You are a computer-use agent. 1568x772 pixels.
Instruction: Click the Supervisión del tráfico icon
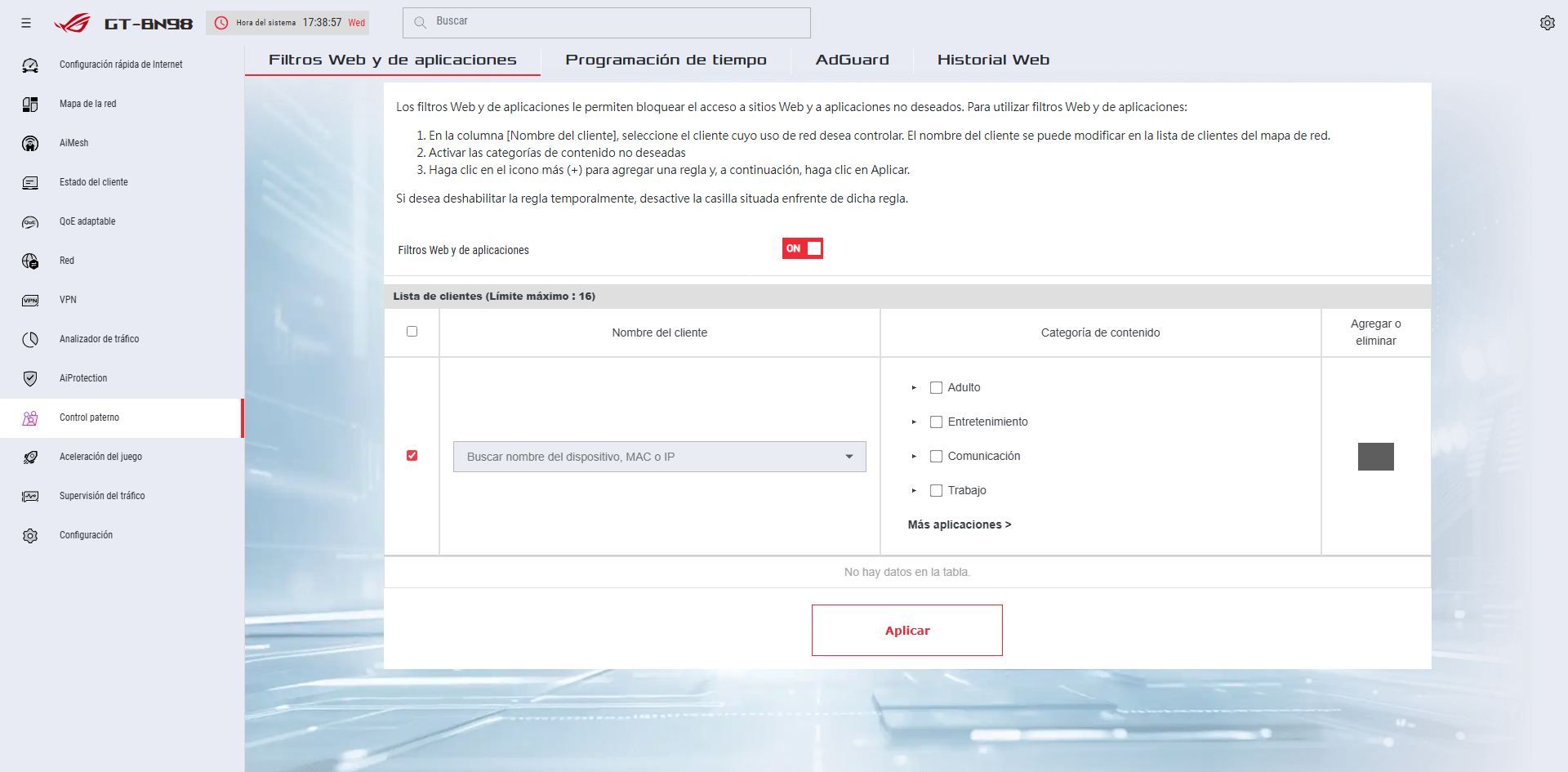pyautogui.click(x=30, y=496)
